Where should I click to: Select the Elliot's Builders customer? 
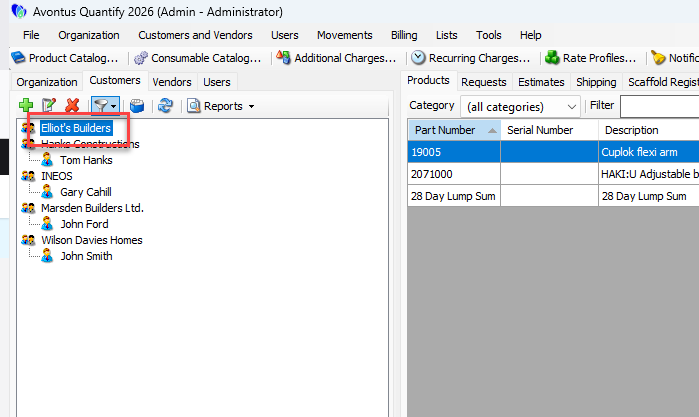coord(76,128)
